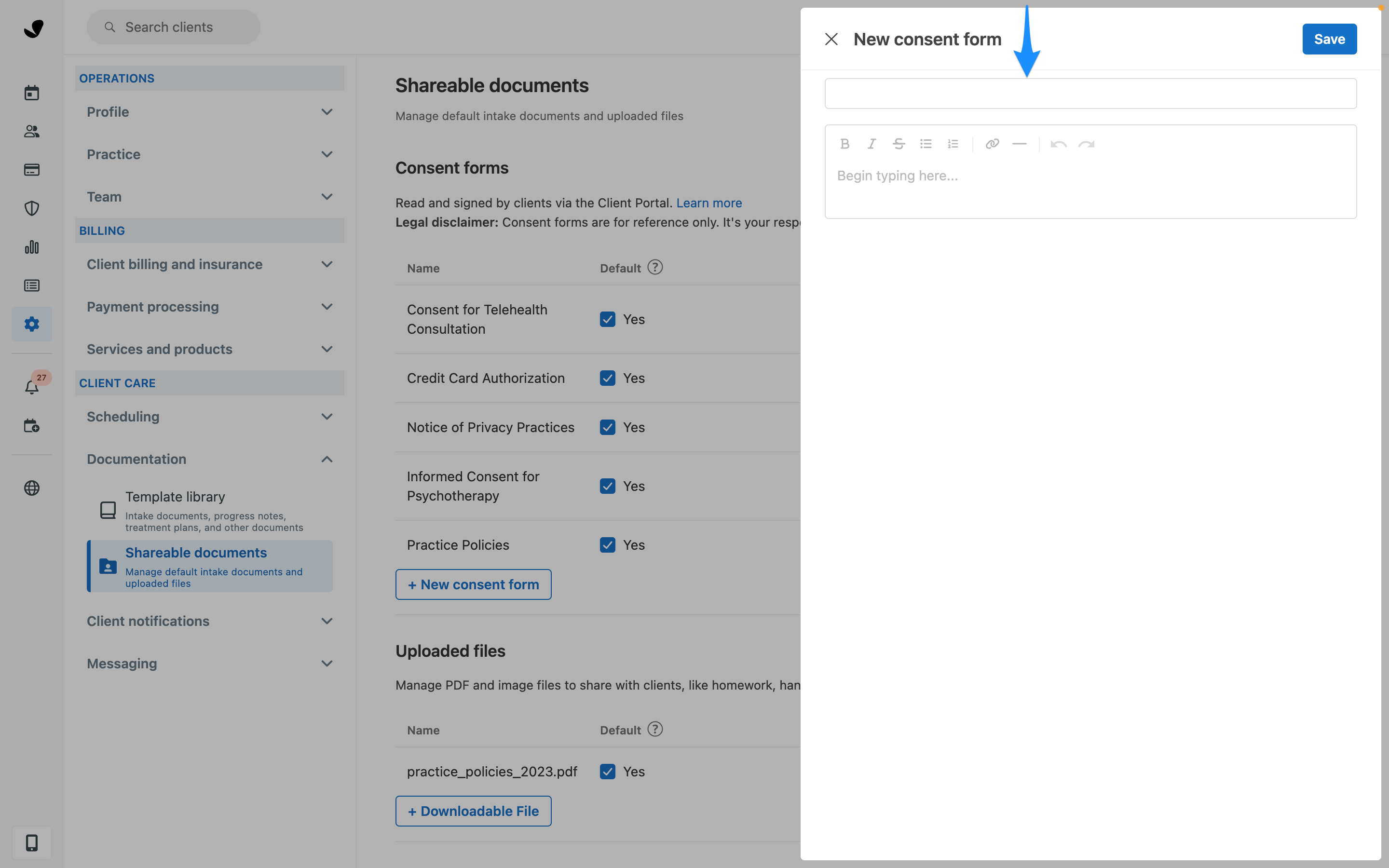The image size is (1389, 868).
Task: Click the consent form title field
Action: click(1090, 94)
